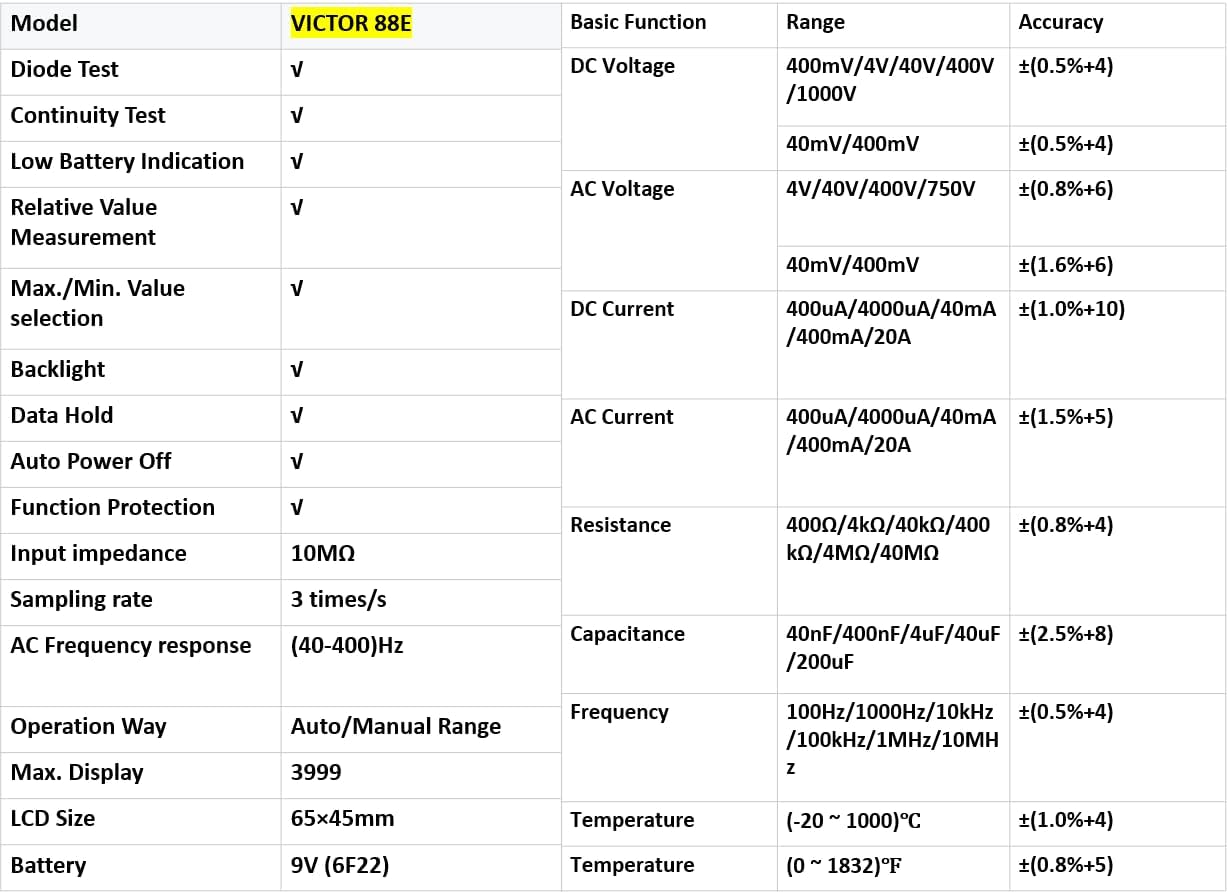Select the highlighted VICTOR 88E model name
This screenshot has width=1227, height=895.
[350, 24]
